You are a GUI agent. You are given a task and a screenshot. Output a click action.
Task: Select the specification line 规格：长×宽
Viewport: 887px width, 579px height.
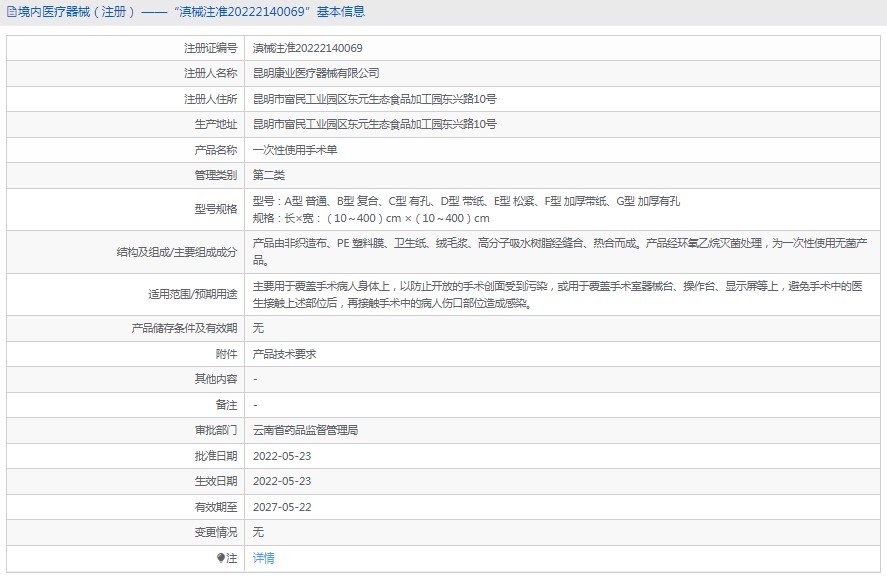point(371,218)
